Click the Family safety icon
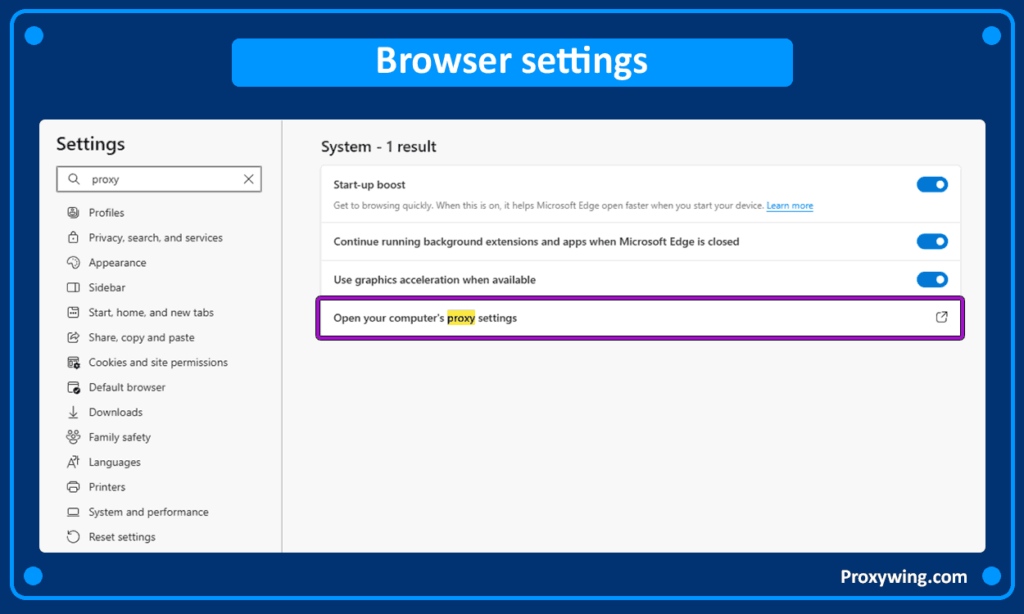The width and height of the screenshot is (1024, 614). click(x=73, y=437)
